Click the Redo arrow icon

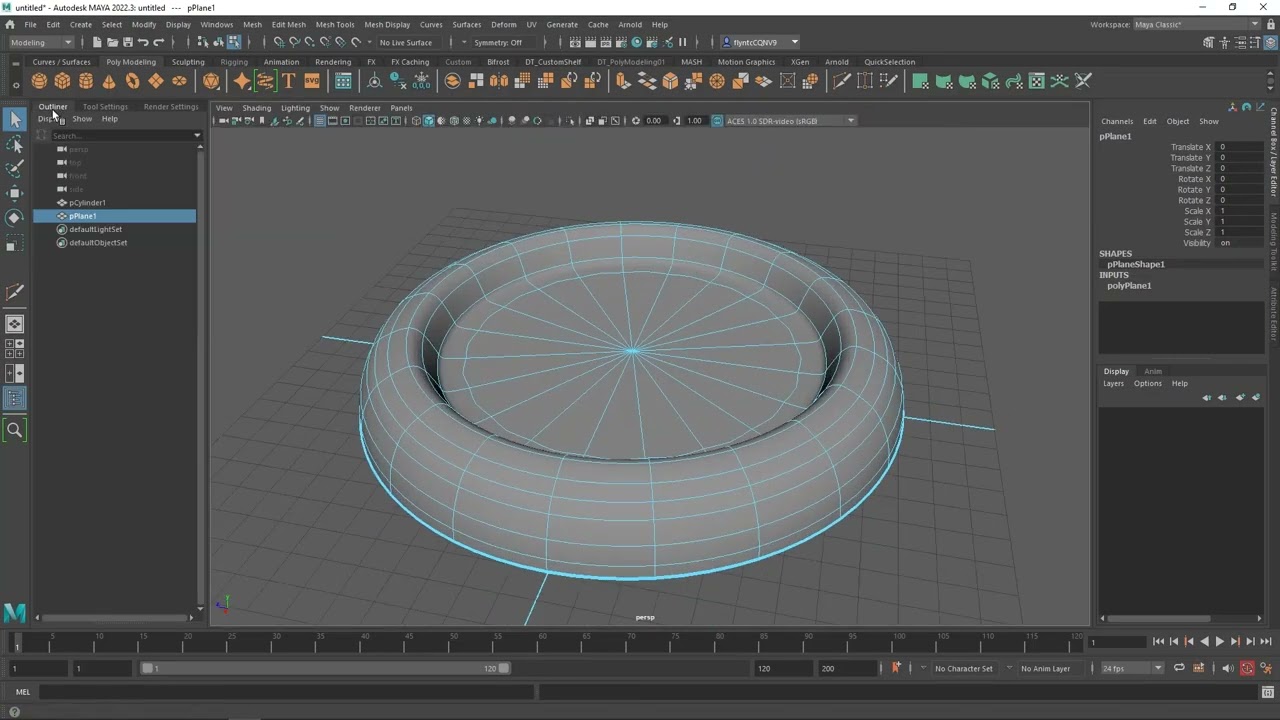[158, 42]
